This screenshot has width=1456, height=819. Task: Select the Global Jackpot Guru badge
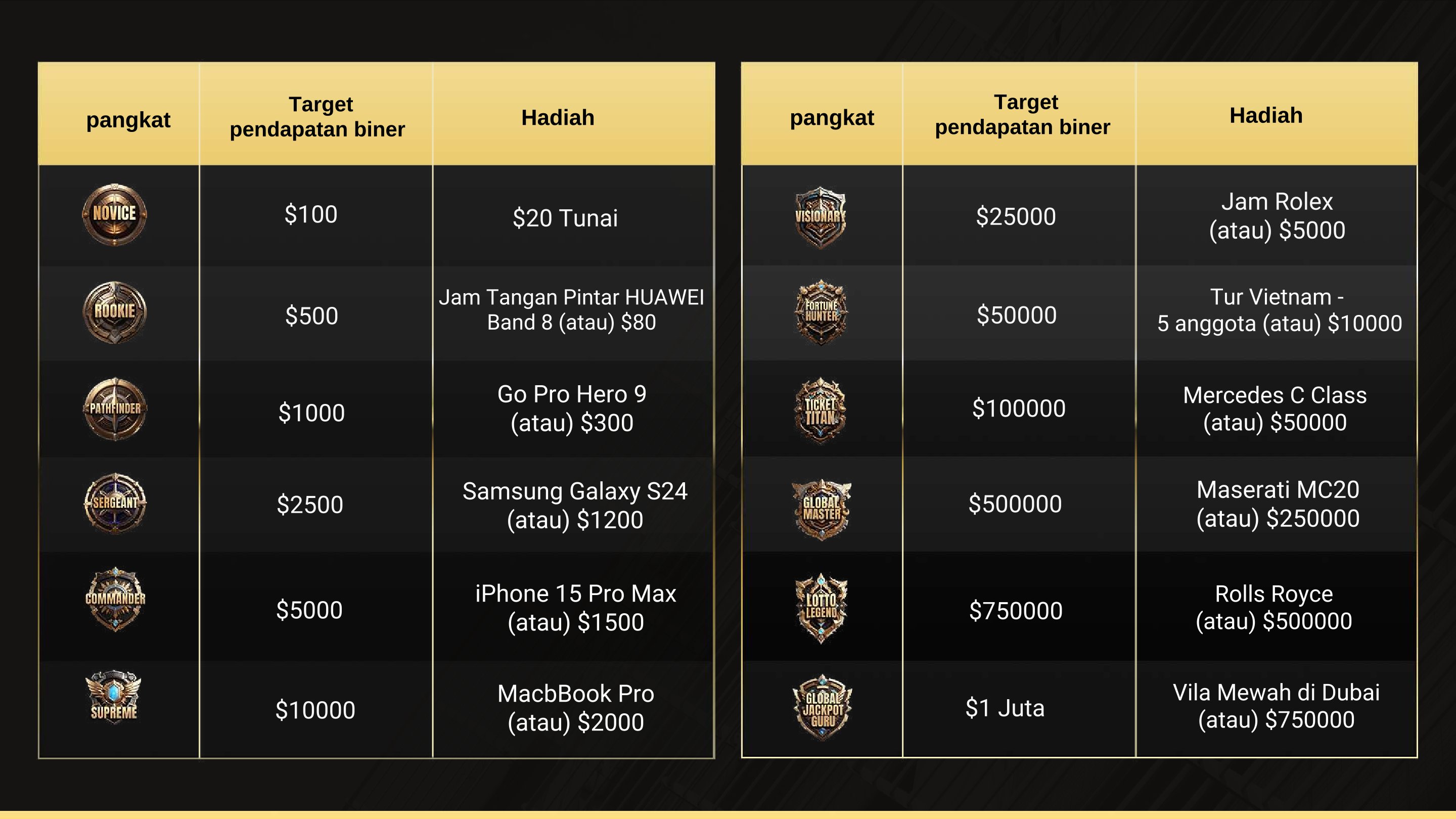[x=823, y=707]
